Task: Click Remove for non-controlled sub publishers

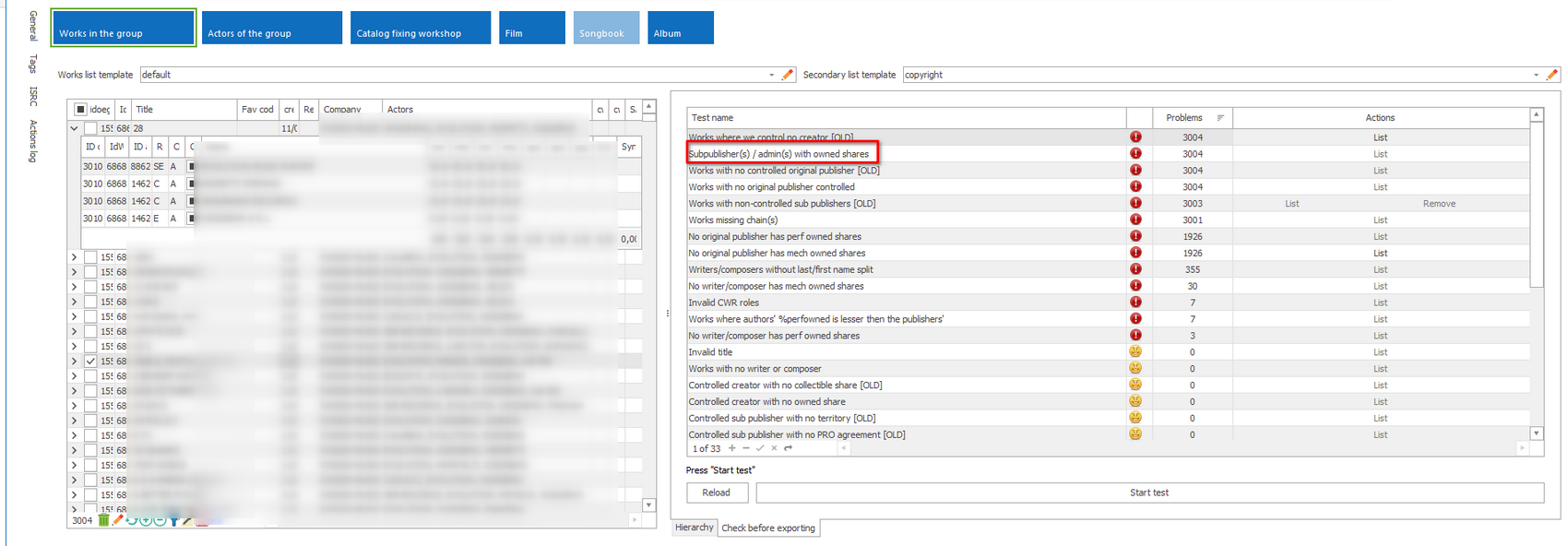Action: point(1438,204)
